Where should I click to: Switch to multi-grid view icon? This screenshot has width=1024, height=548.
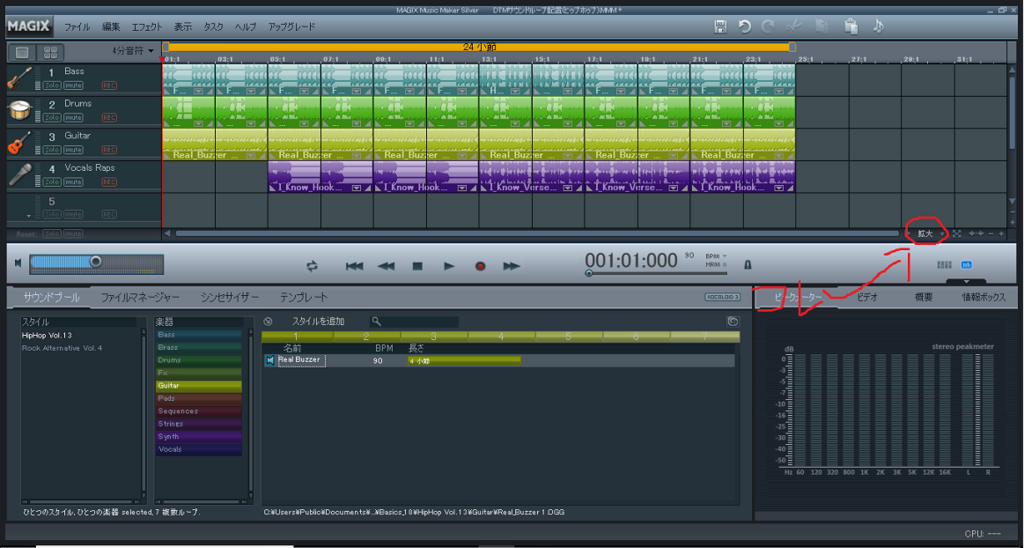tap(50, 52)
